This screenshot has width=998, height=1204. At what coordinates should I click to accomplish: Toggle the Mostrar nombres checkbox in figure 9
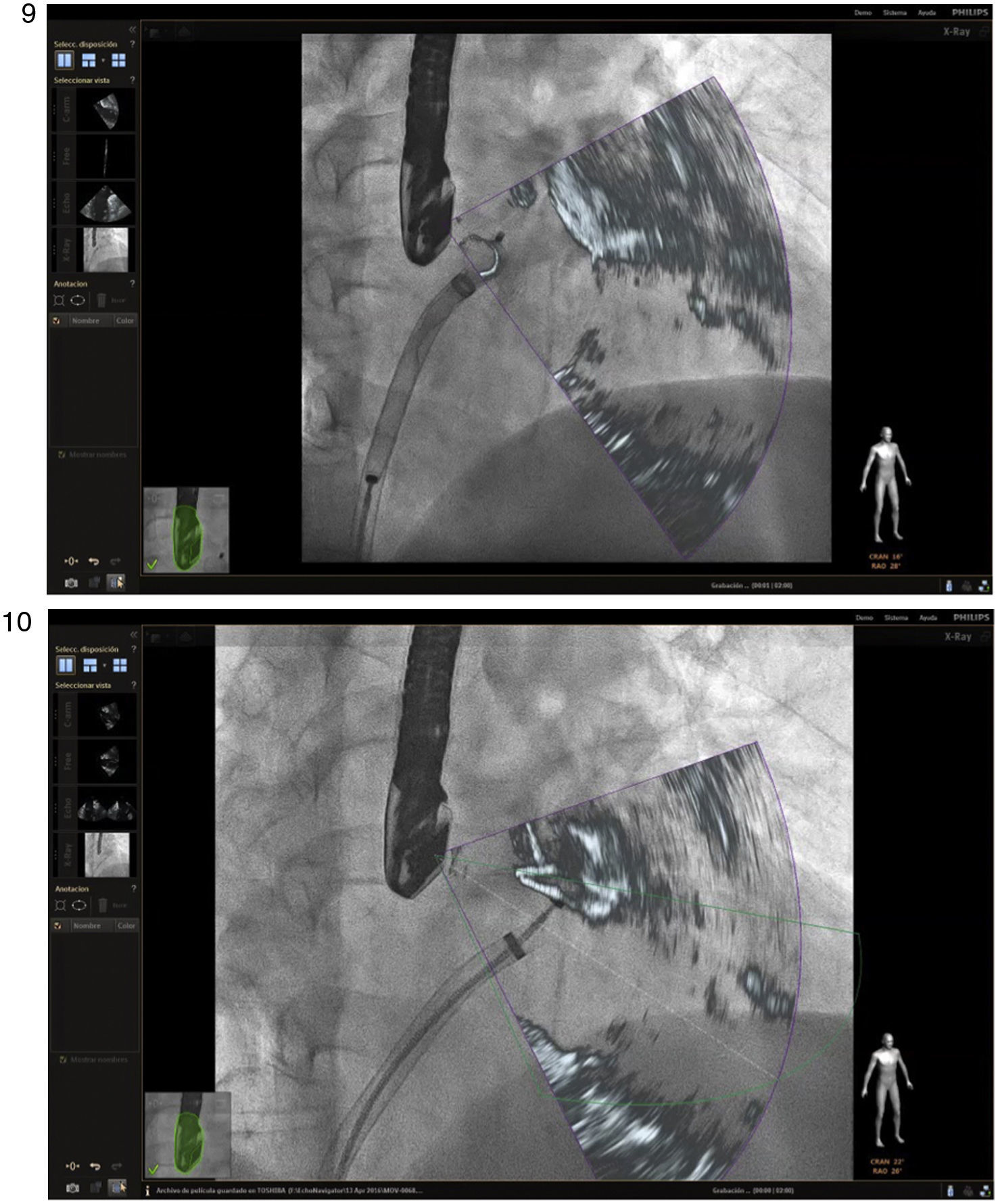[x=62, y=455]
